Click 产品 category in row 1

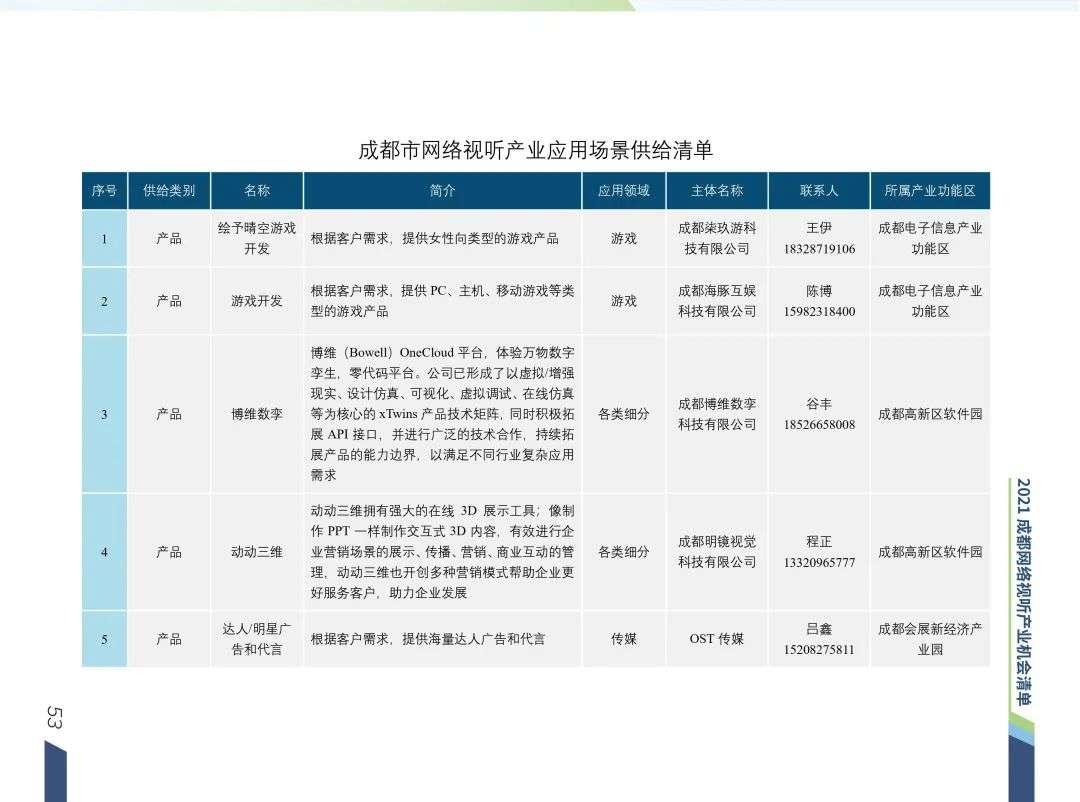(x=169, y=238)
